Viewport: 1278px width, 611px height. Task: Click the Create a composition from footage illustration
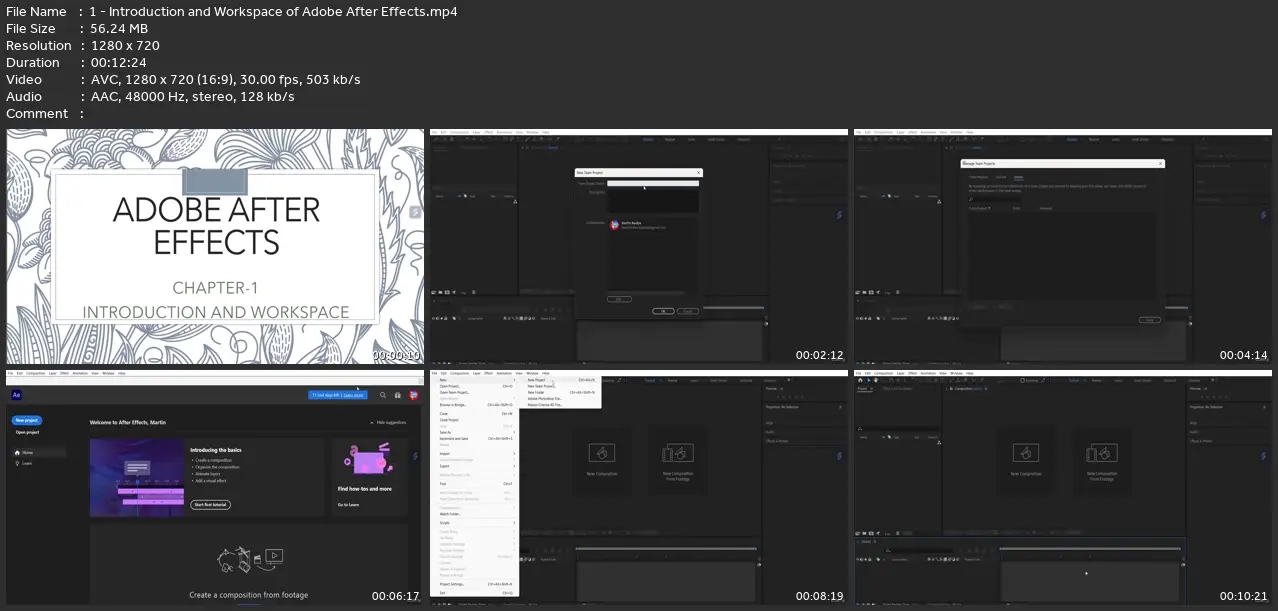249,559
